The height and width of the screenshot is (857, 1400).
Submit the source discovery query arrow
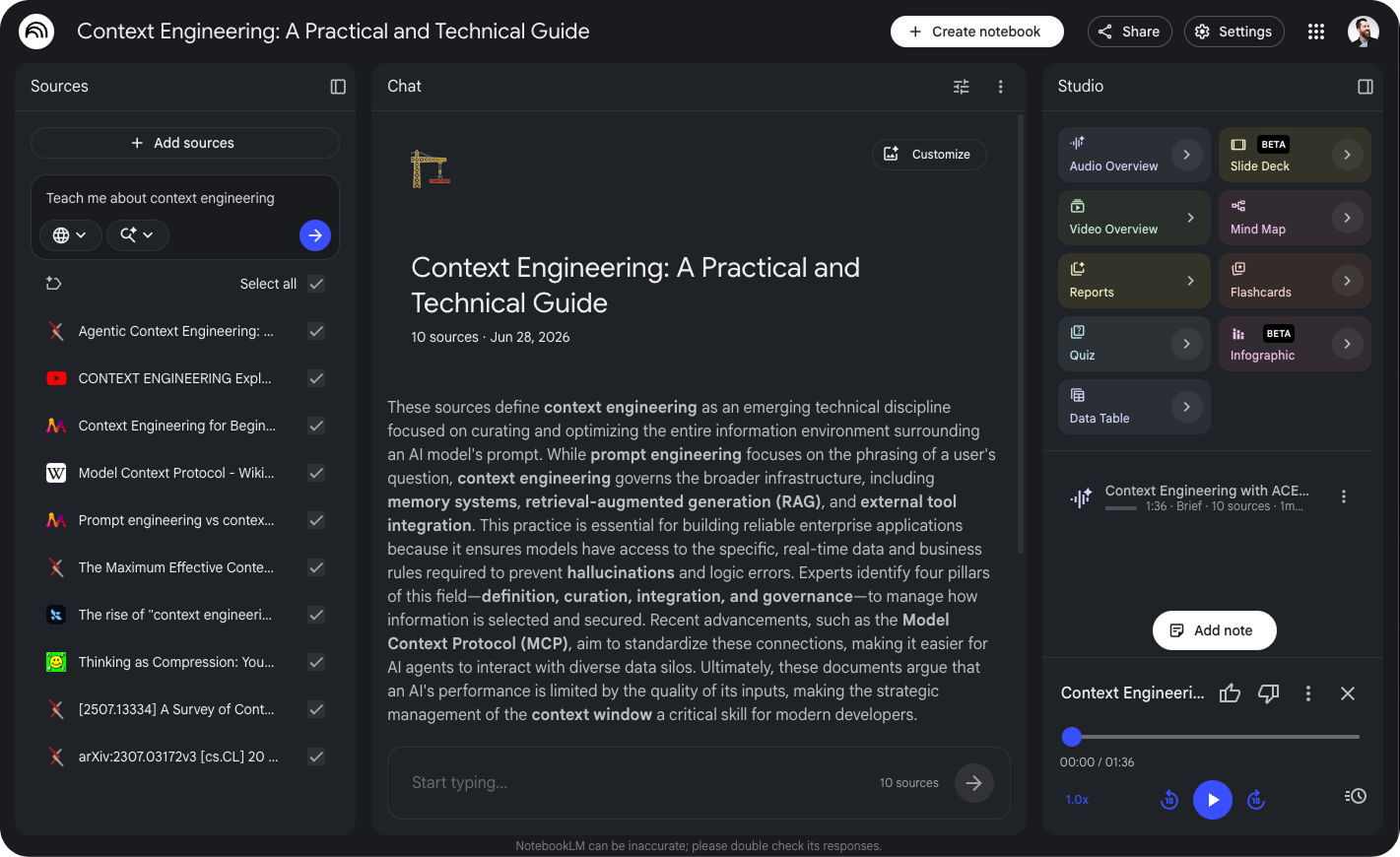(315, 235)
